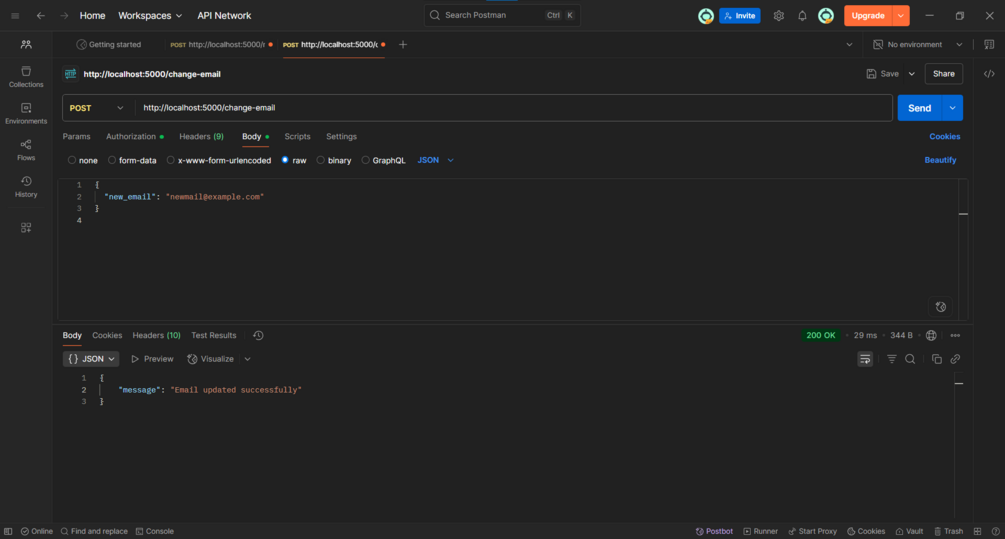The height and width of the screenshot is (539, 1005).
Task: Open the response JSON format dropdown
Action: point(91,359)
